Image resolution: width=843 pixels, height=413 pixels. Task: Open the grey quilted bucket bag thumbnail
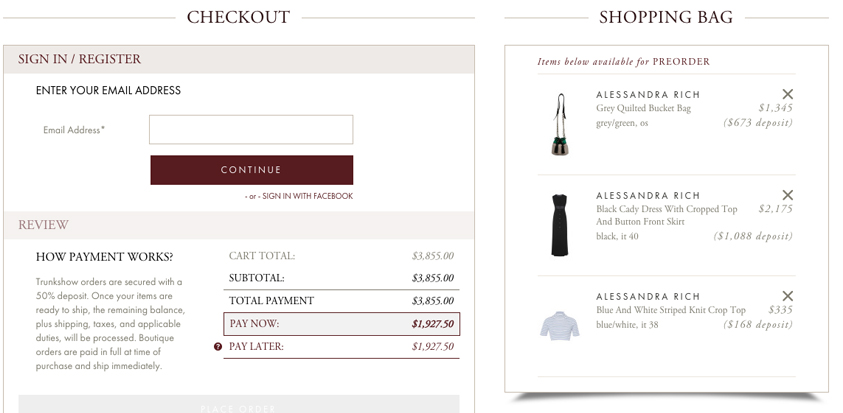point(560,123)
